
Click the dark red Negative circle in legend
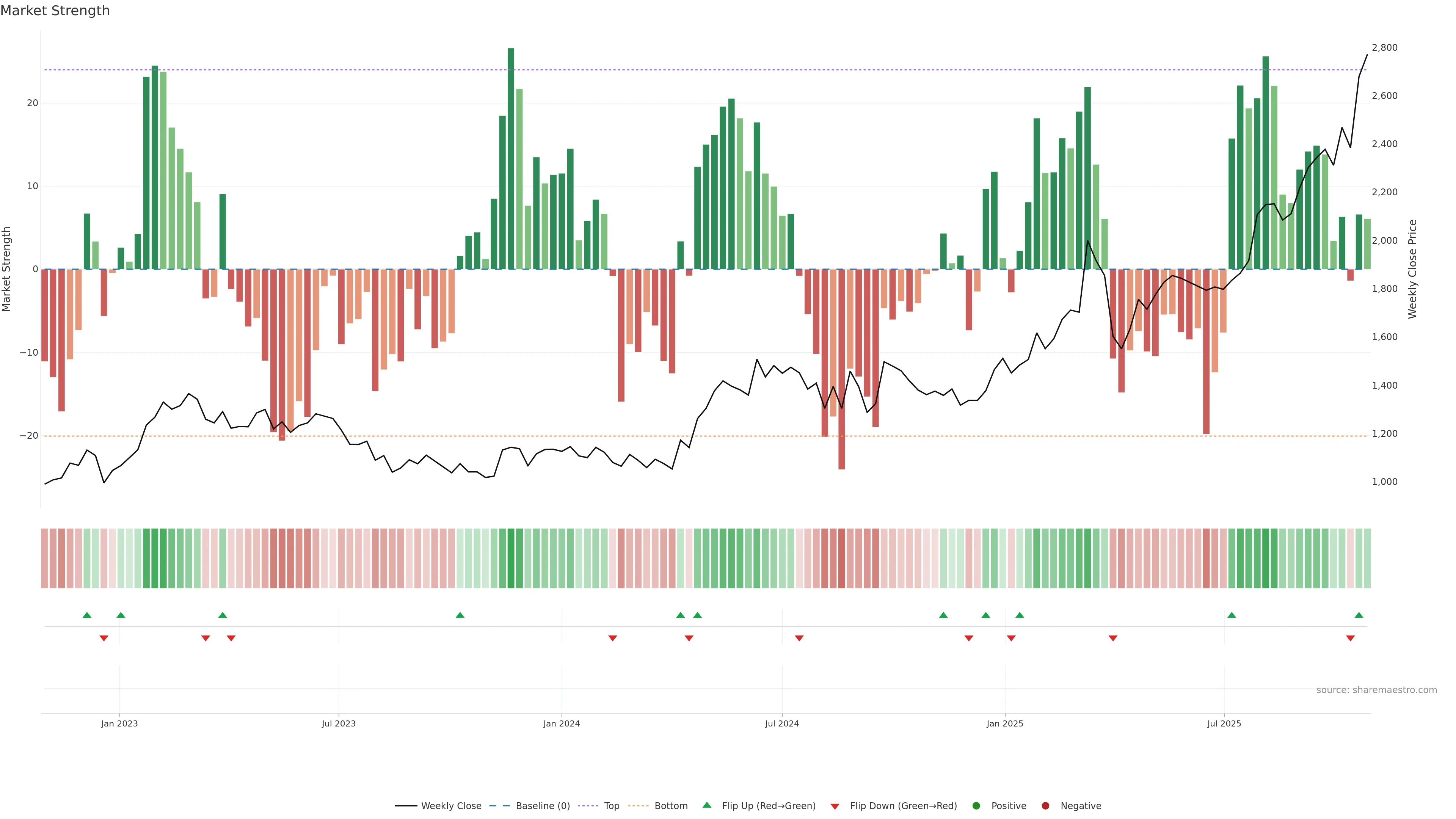coord(1045,806)
